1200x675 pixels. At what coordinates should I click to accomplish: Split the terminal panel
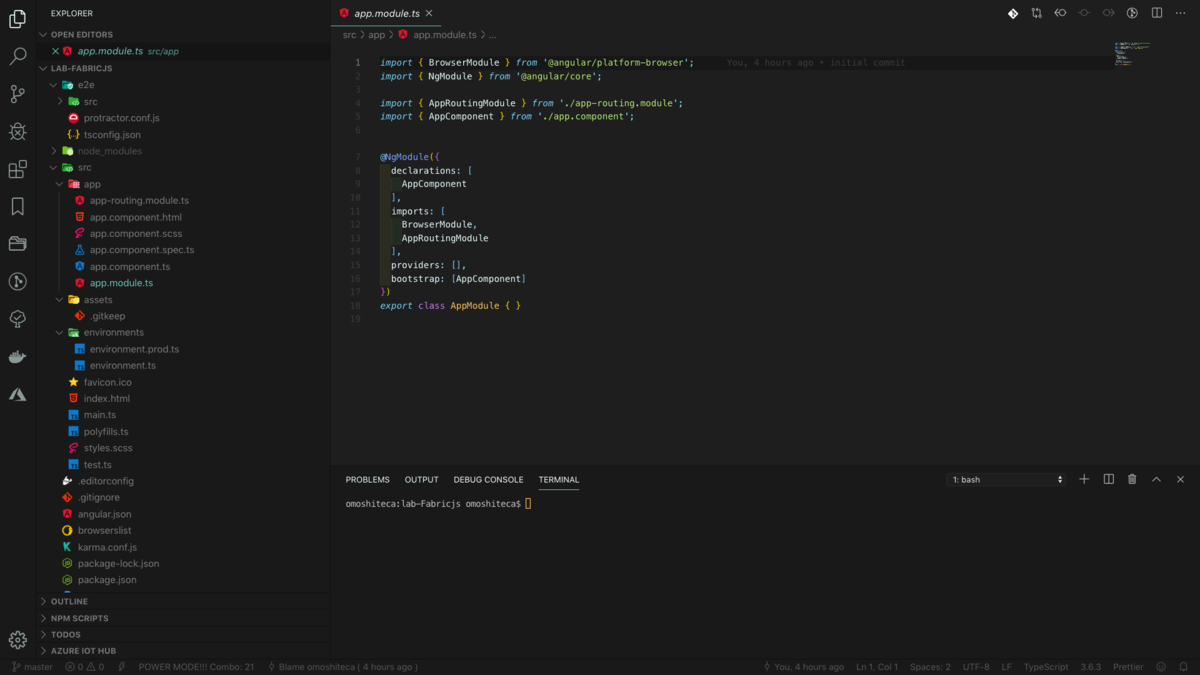click(1108, 479)
